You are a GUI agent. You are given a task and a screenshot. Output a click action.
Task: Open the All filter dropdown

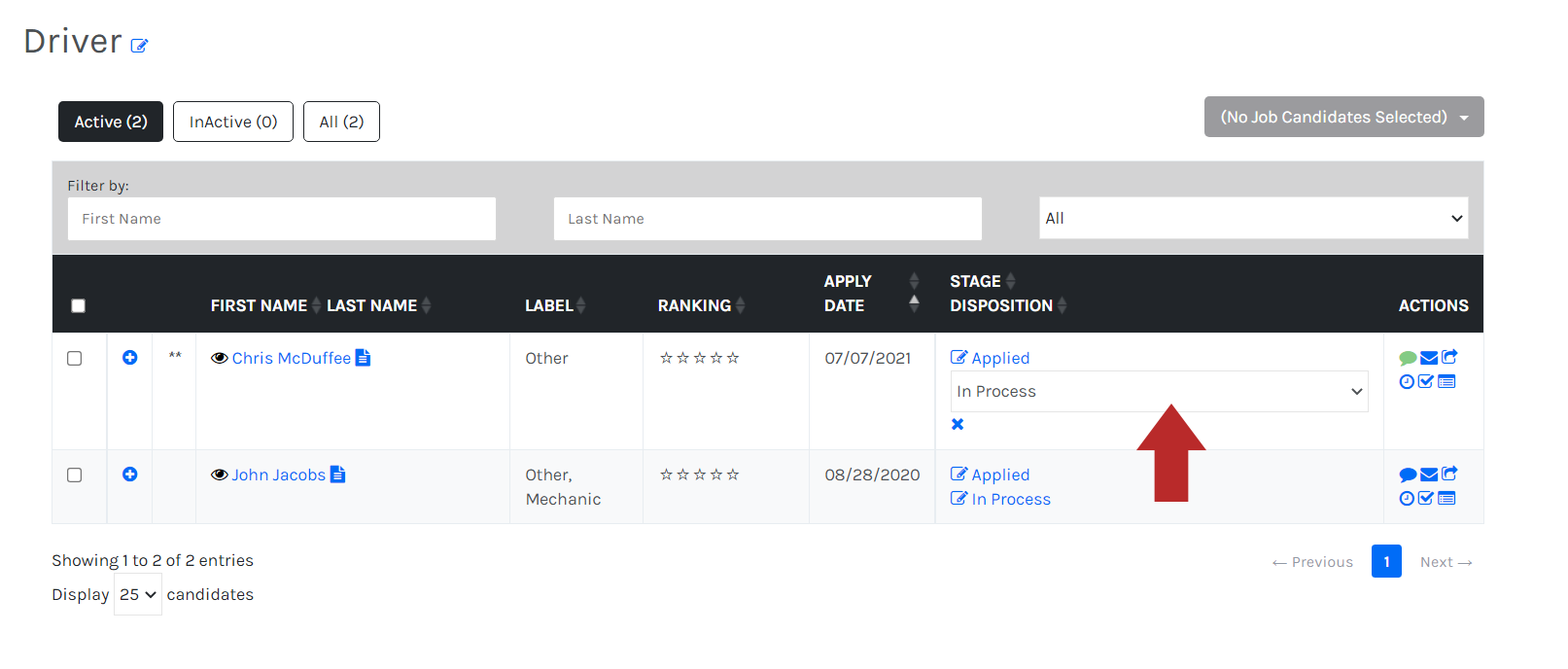pyautogui.click(x=1253, y=218)
